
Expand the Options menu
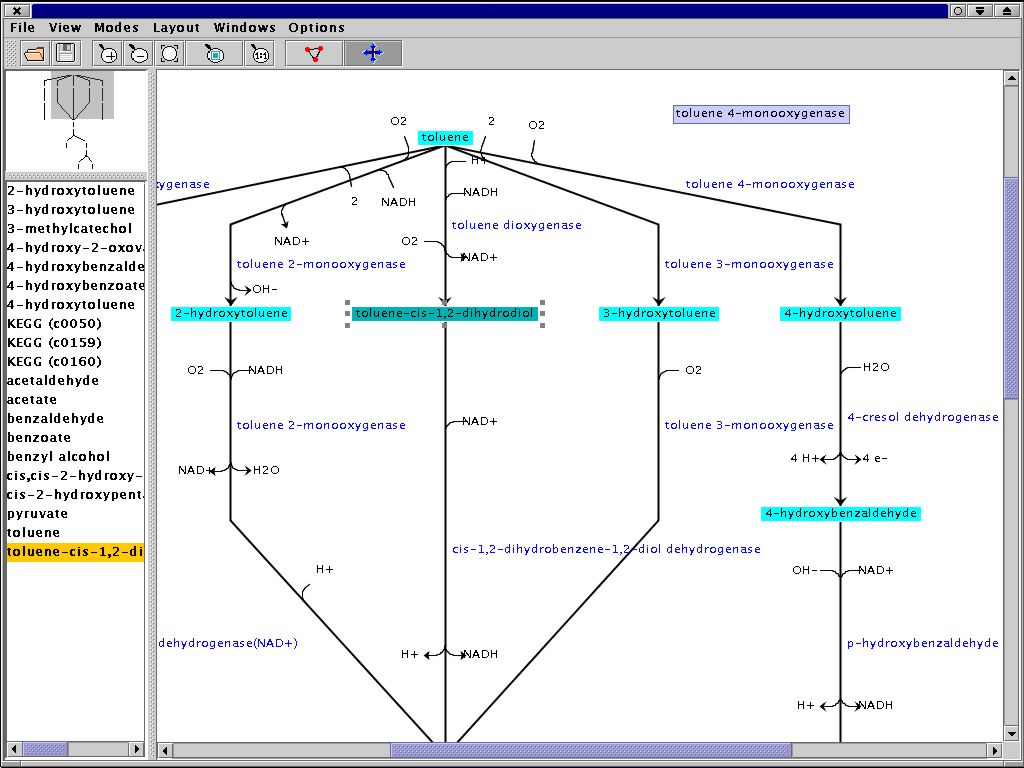click(x=316, y=28)
